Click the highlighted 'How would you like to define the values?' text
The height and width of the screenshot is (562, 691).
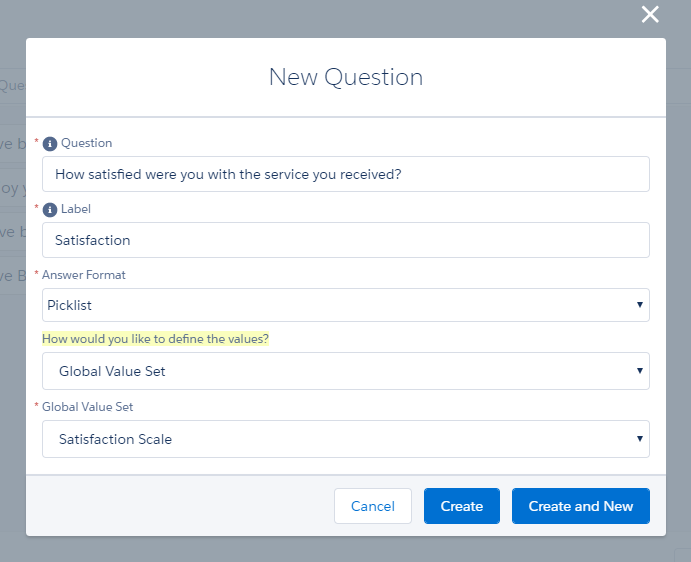point(155,339)
